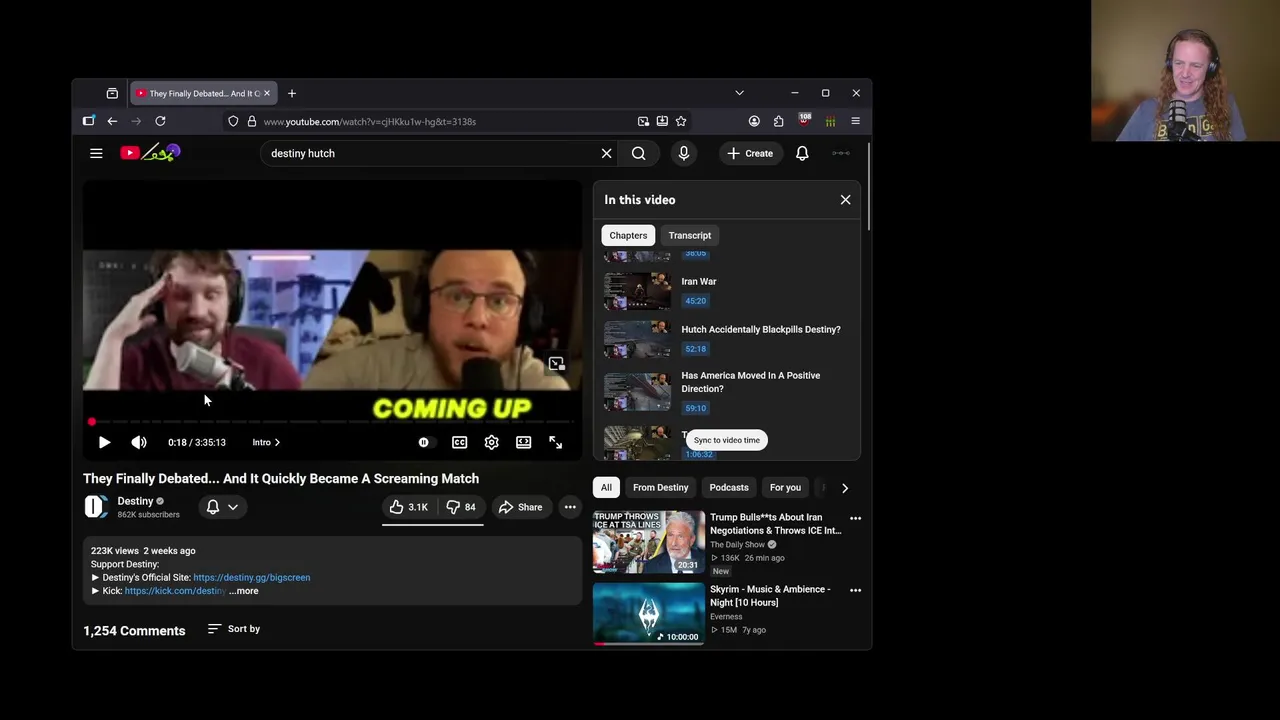
Task: Show more filter chips with right arrow
Action: pyautogui.click(x=845, y=488)
